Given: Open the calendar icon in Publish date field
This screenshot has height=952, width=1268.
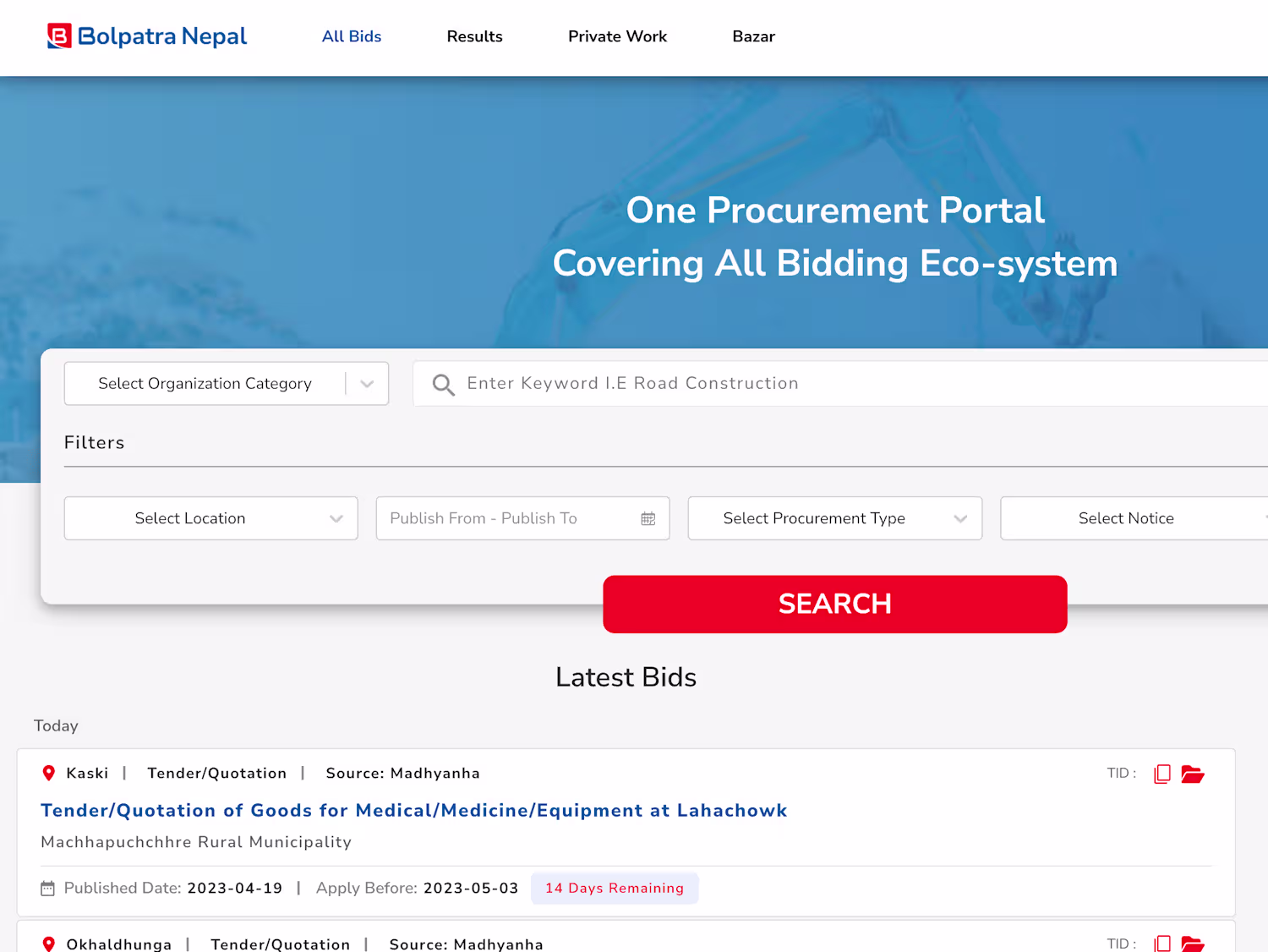Looking at the screenshot, I should [x=648, y=518].
